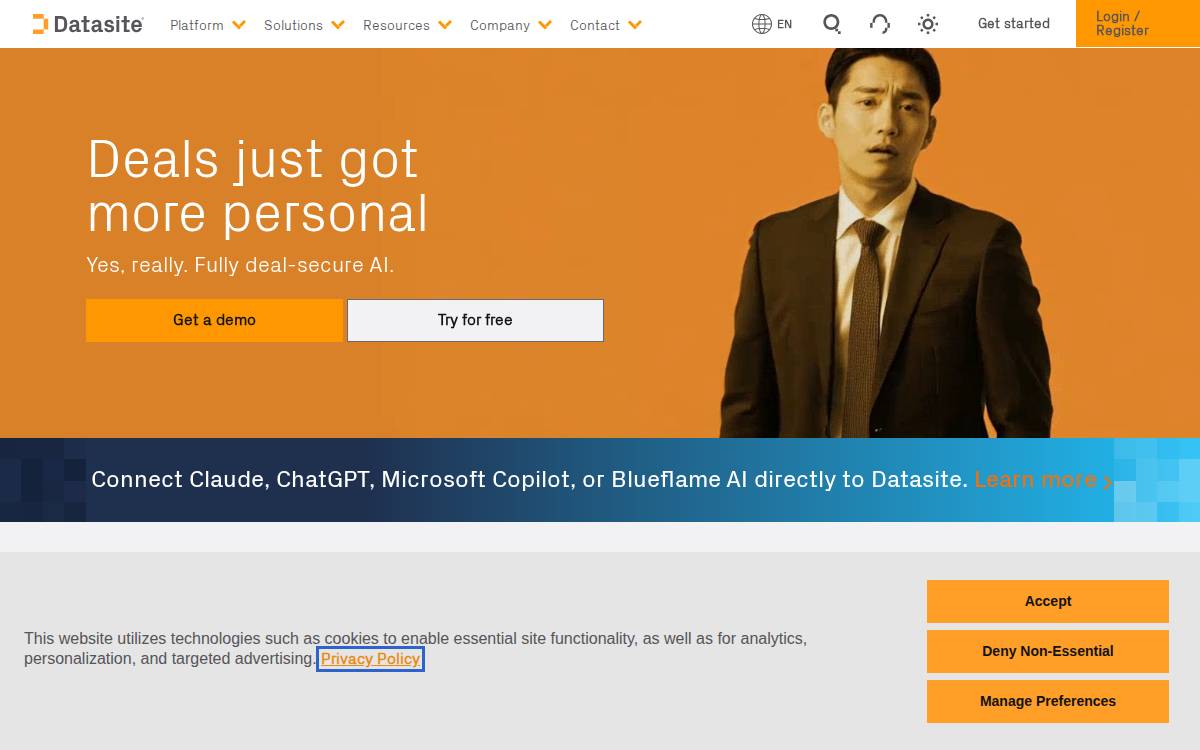The height and width of the screenshot is (750, 1200).
Task: Click the 'Deals just got more personal' headline
Action: pos(257,186)
